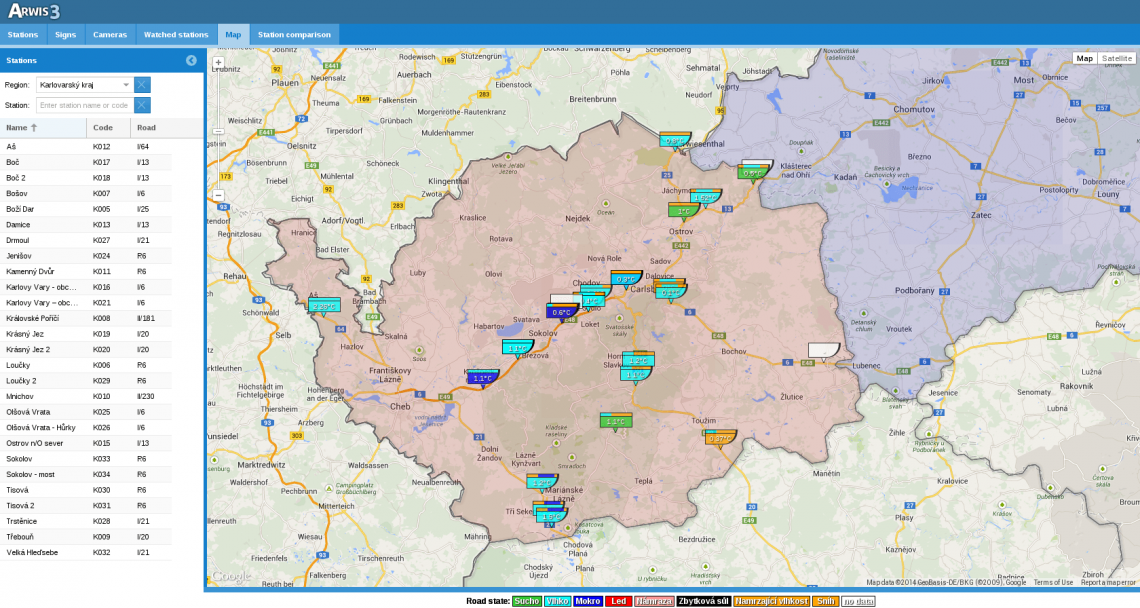1140x608 pixels.
Task: Open the Stations tab
Action: coord(23,35)
